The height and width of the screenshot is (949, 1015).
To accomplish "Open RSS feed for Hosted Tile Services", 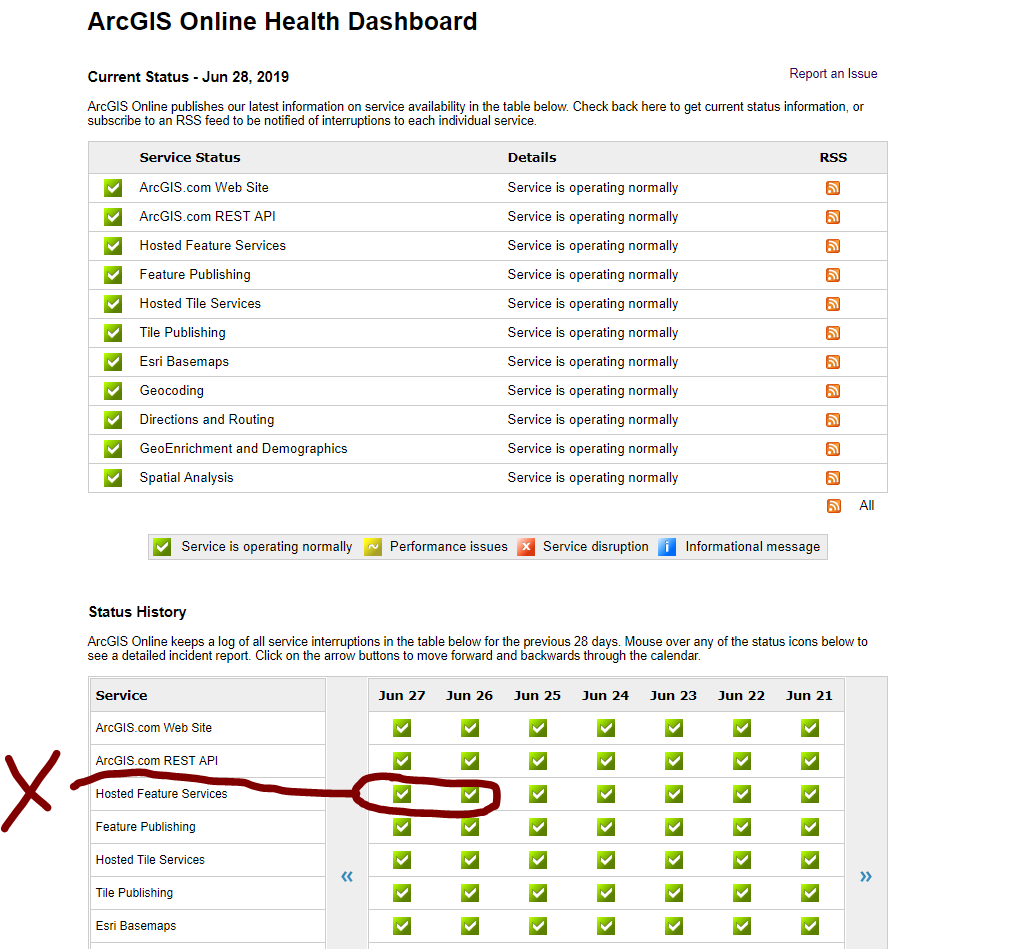I will [x=832, y=304].
